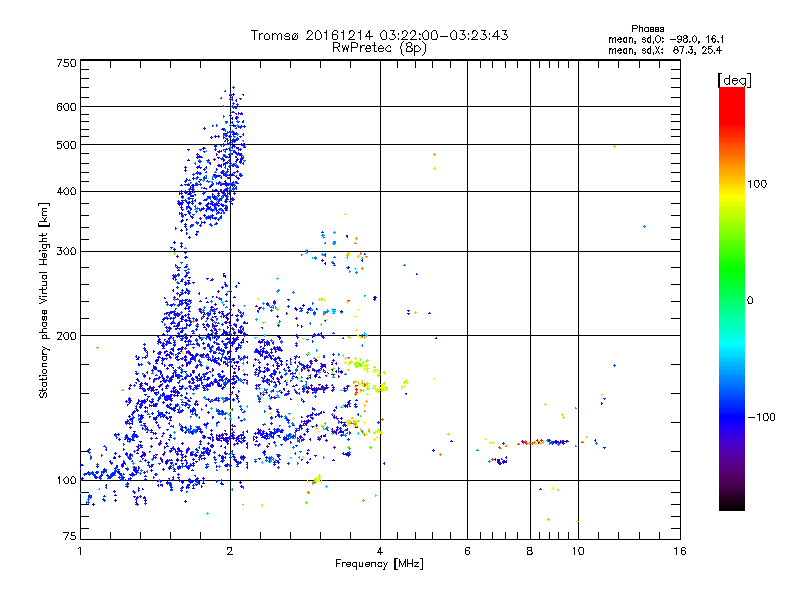
Task: Click x-axis tick label '2'
Action: click(230, 551)
